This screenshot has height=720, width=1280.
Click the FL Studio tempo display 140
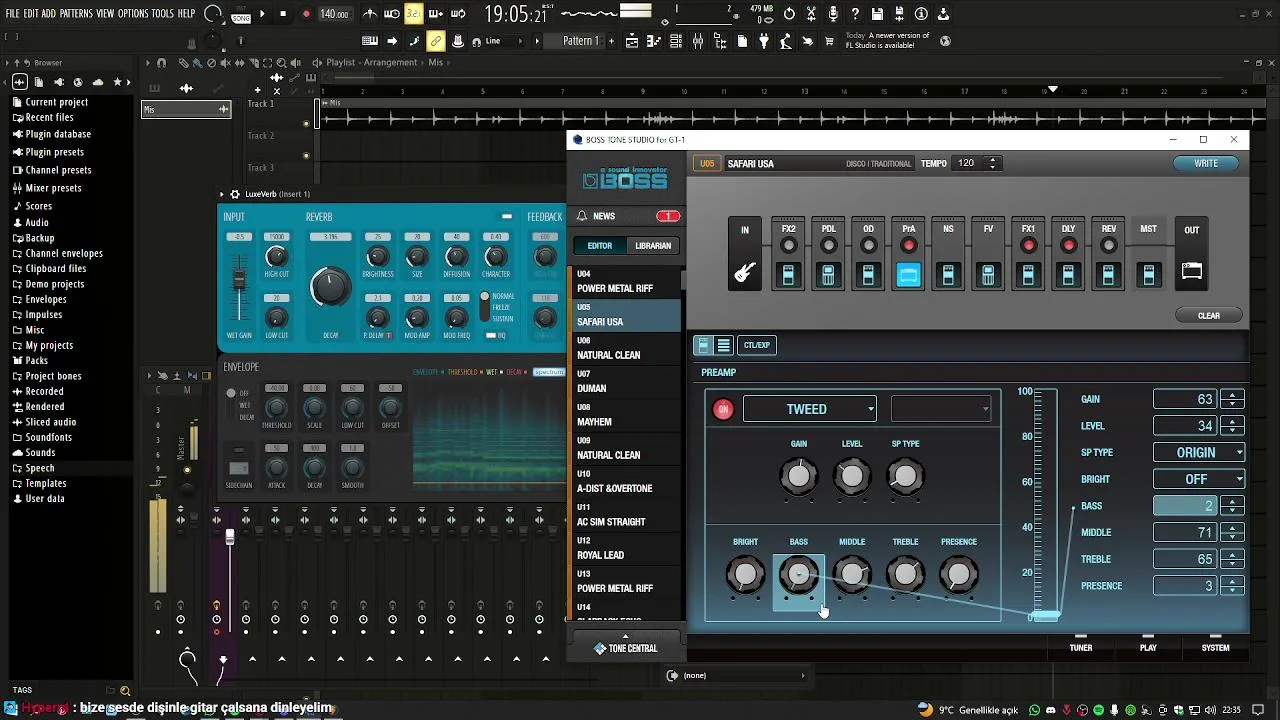tap(334, 14)
